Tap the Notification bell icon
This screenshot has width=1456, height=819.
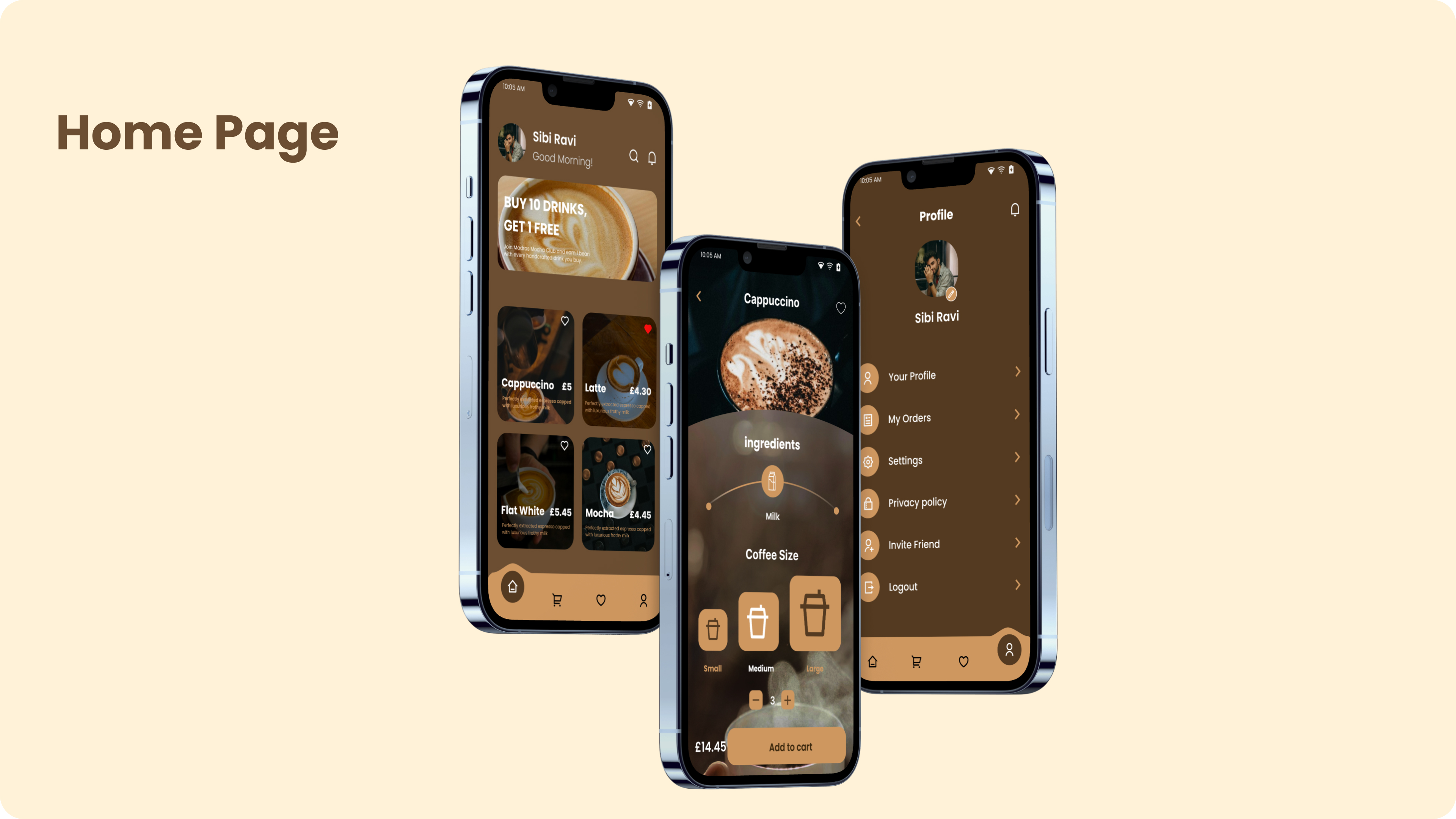coord(653,158)
